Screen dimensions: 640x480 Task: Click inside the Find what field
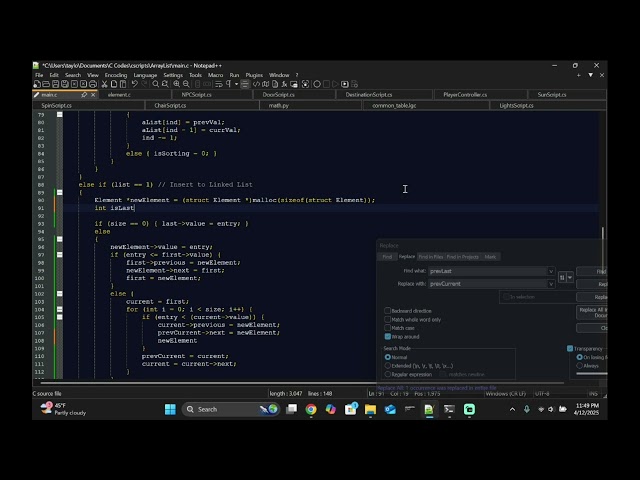(488, 271)
